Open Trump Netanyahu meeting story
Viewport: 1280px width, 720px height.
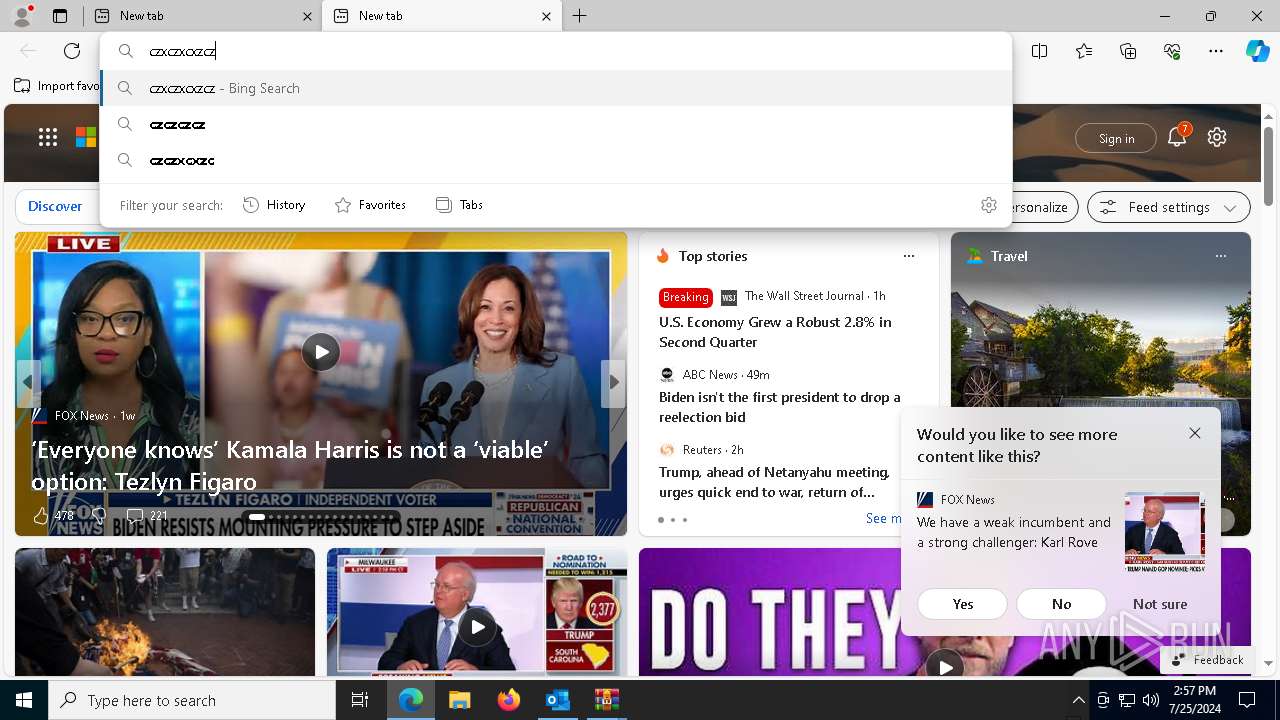click(775, 482)
